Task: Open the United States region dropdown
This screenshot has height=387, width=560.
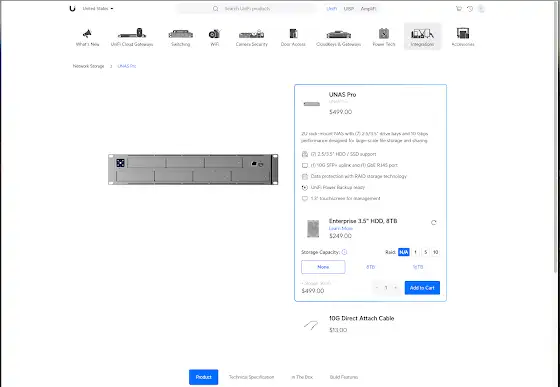Action: click(98, 9)
